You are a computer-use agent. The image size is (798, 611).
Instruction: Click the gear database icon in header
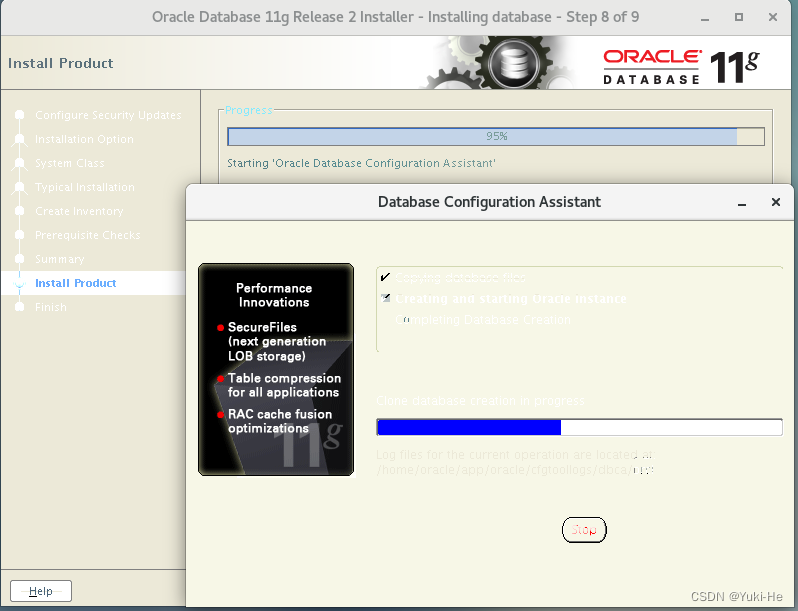[514, 63]
